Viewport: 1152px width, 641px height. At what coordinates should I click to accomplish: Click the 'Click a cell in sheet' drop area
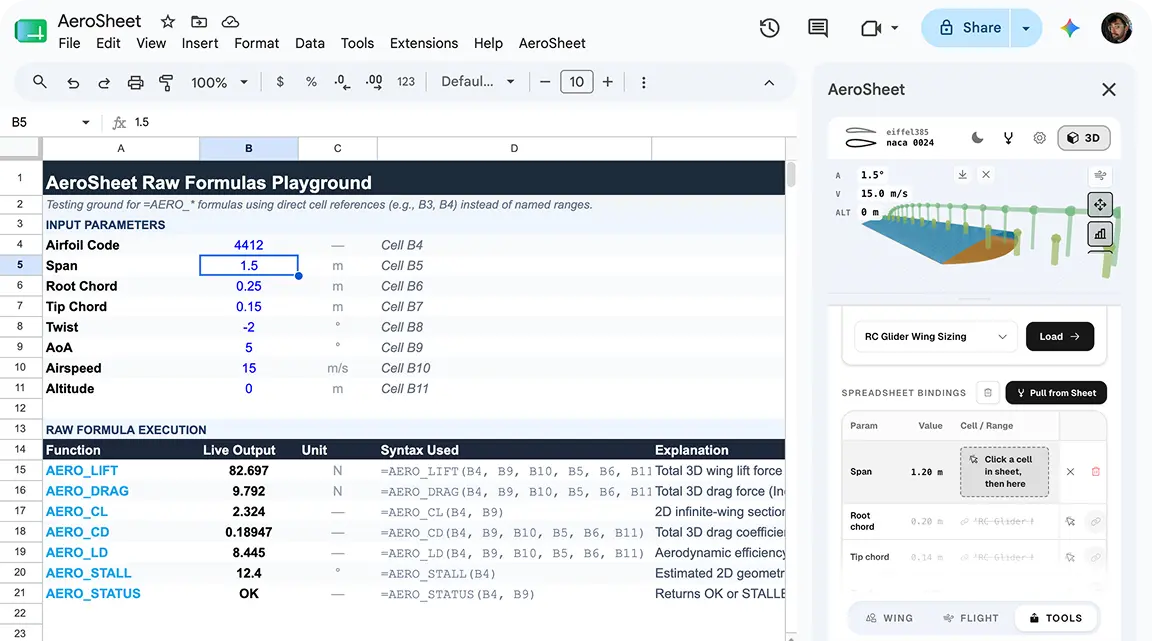[x=1004, y=472]
